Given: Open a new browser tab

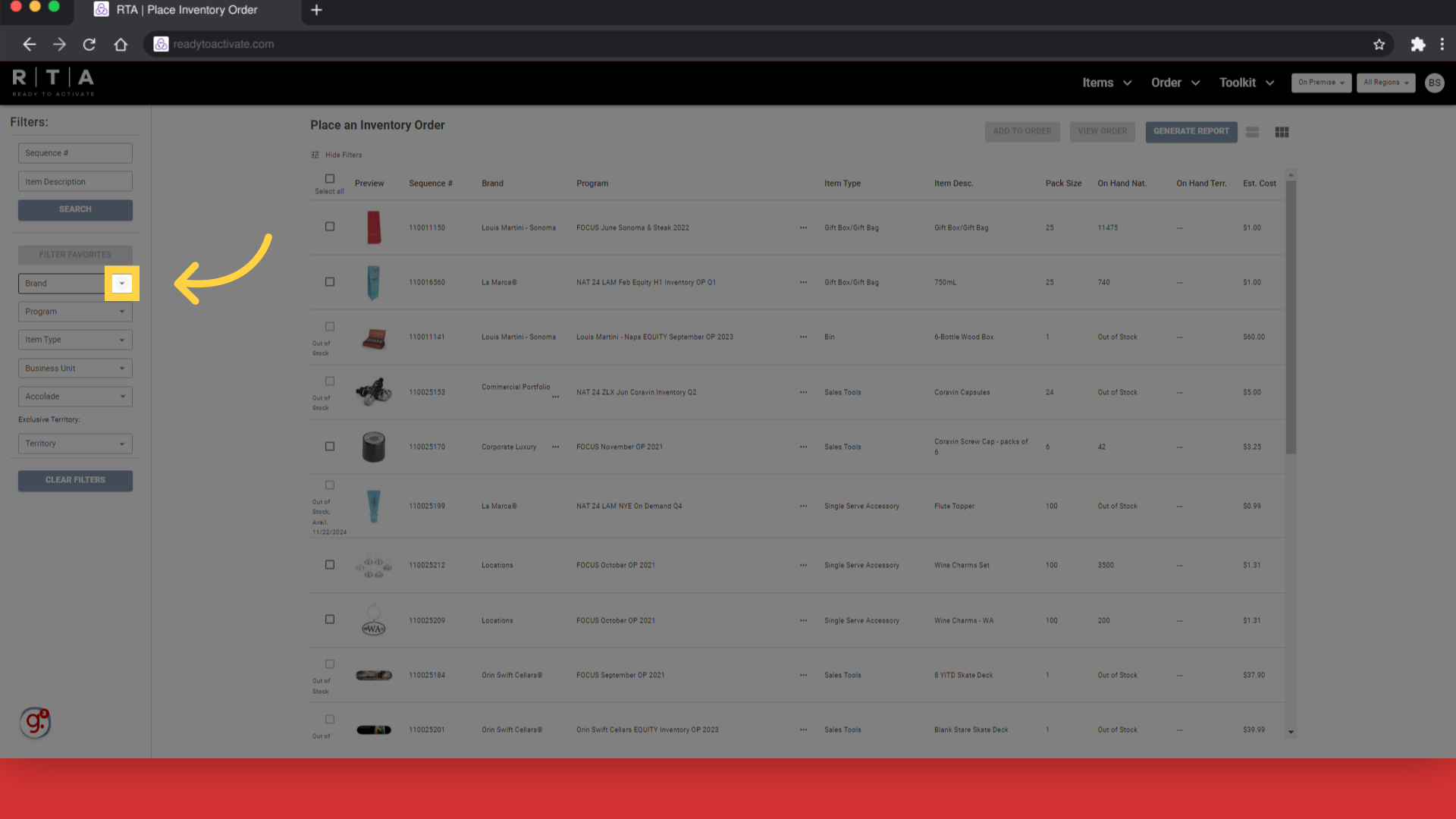Looking at the screenshot, I should pos(317,10).
